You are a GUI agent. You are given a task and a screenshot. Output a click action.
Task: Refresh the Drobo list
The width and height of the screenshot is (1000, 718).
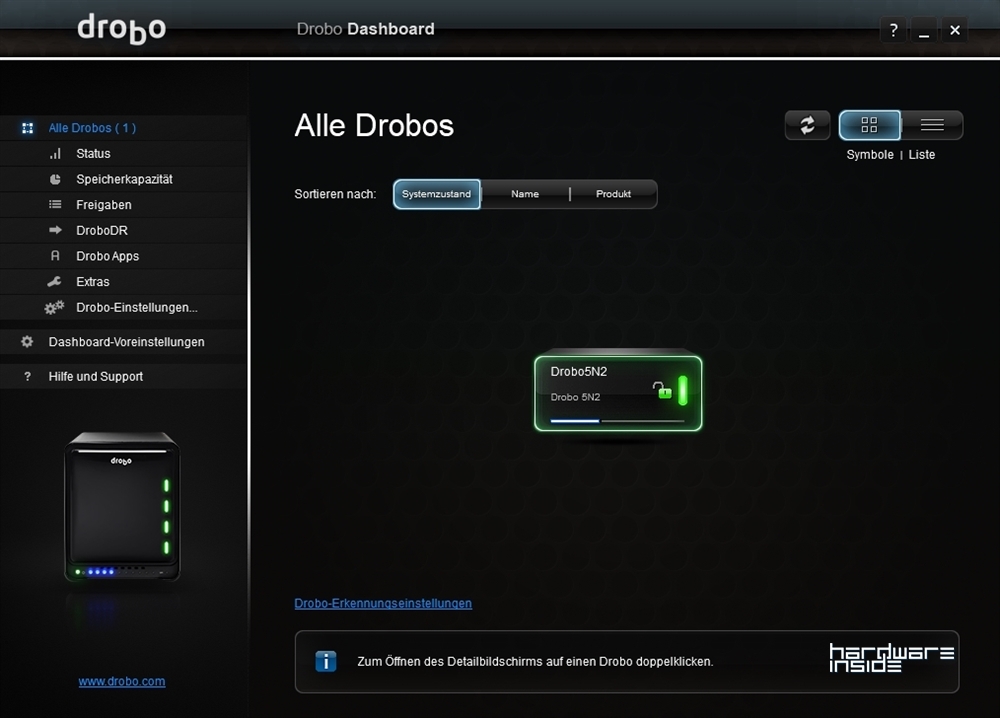click(x=807, y=125)
